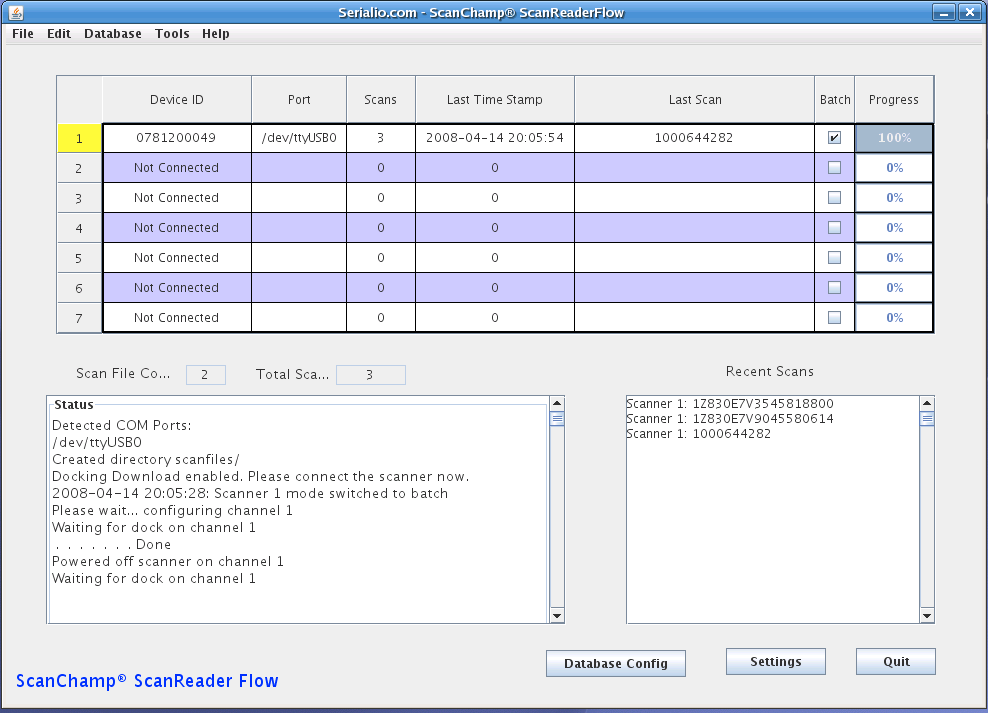The image size is (988, 713).
Task: Open Settings with the Settings button
Action: pyautogui.click(x=775, y=661)
